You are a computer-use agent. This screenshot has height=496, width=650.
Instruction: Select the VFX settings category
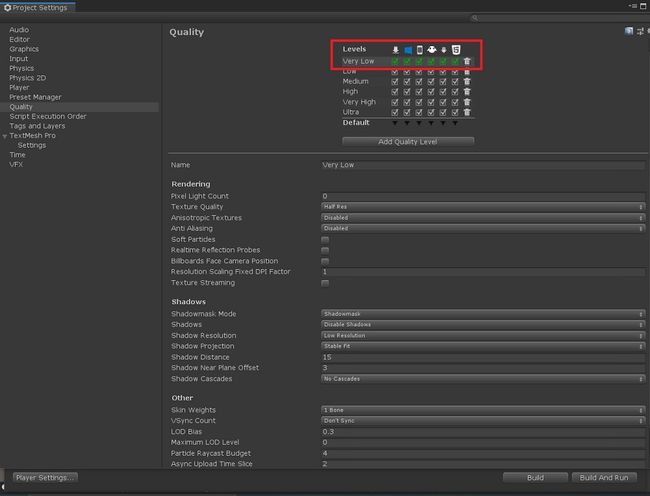pyautogui.click(x=16, y=165)
